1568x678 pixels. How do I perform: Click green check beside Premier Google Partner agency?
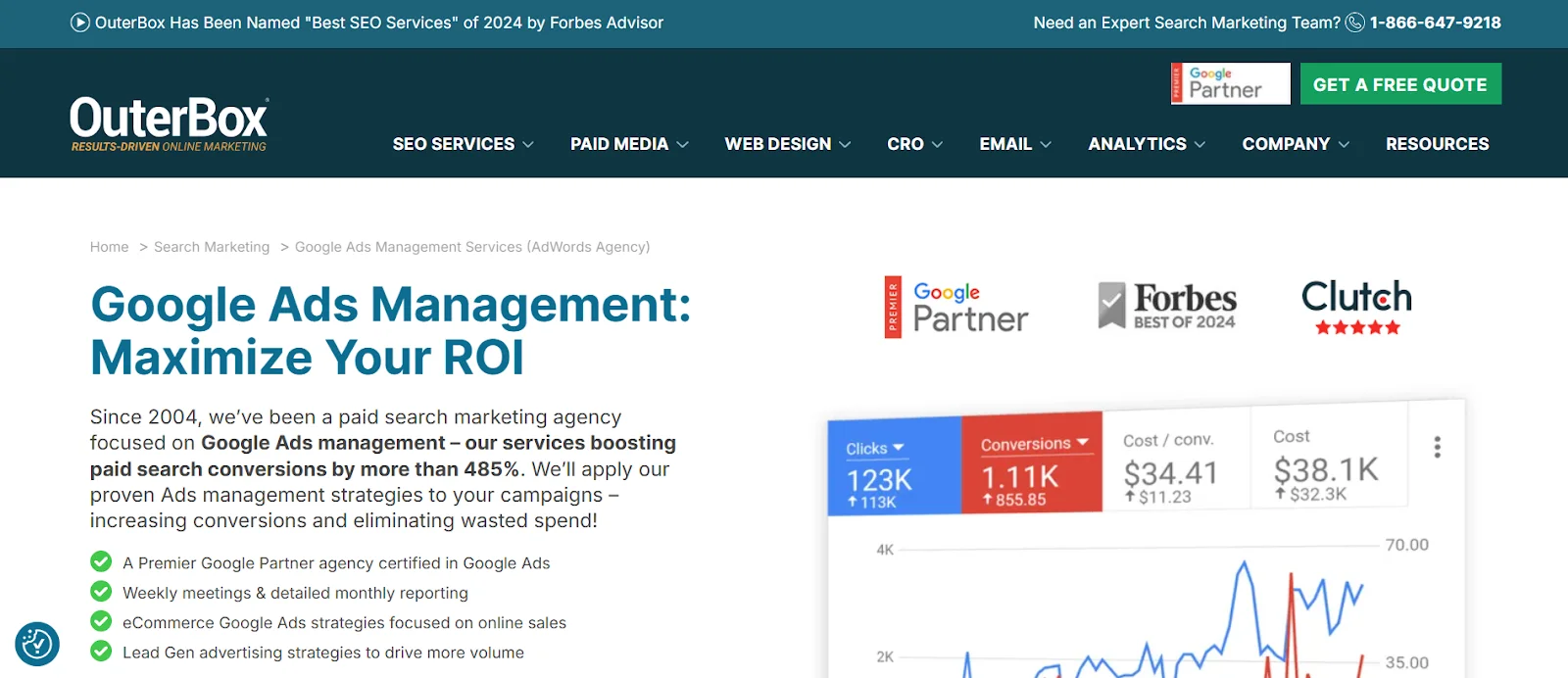[101, 561]
